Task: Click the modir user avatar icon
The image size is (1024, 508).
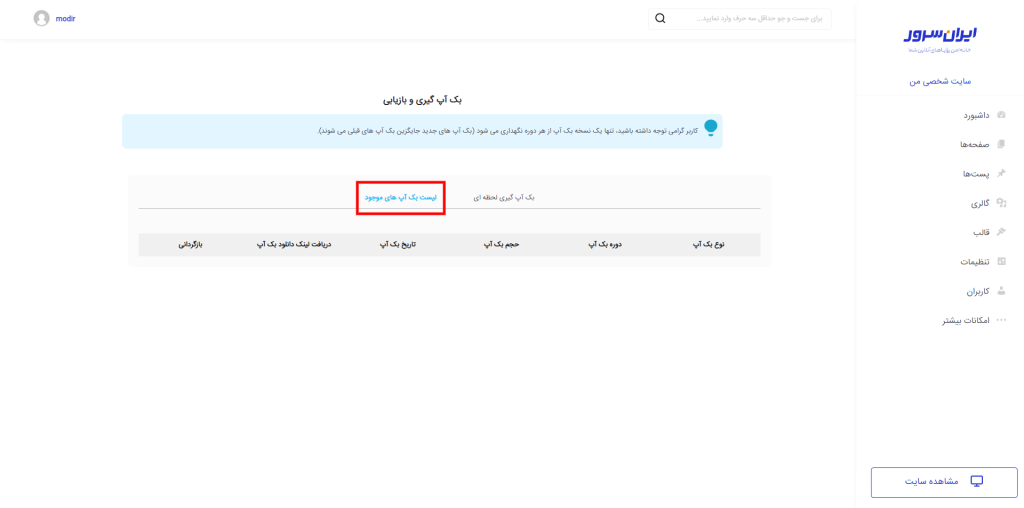Action: pyautogui.click(x=41, y=18)
